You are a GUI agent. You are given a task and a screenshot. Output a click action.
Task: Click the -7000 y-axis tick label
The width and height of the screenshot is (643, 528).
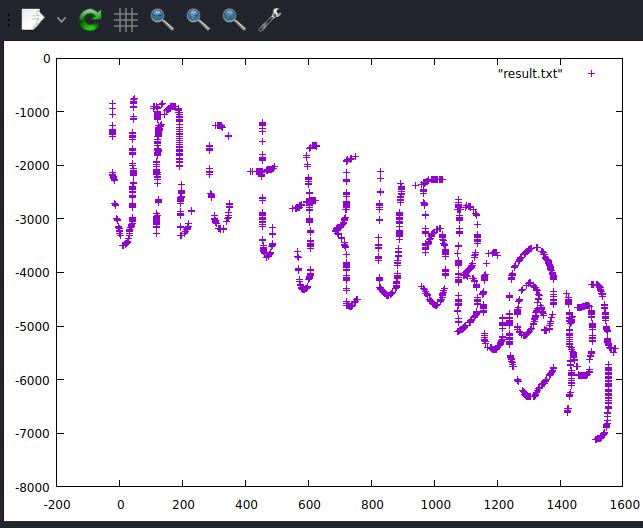32,434
